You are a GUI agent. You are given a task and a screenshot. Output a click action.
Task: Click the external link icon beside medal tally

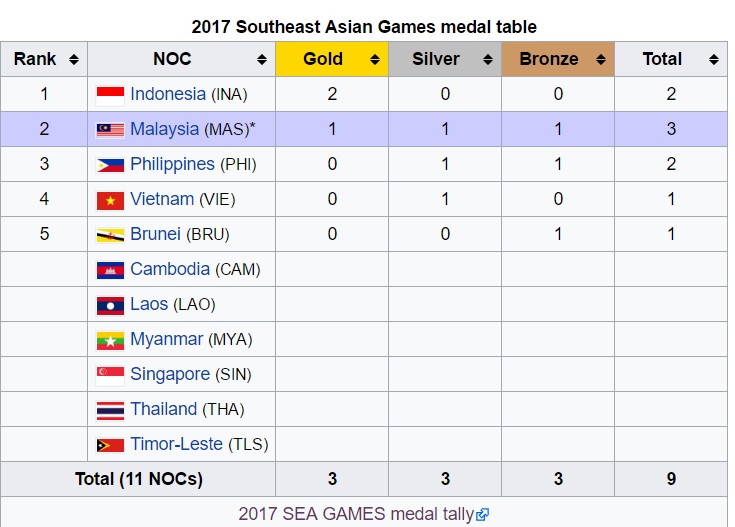(482, 515)
